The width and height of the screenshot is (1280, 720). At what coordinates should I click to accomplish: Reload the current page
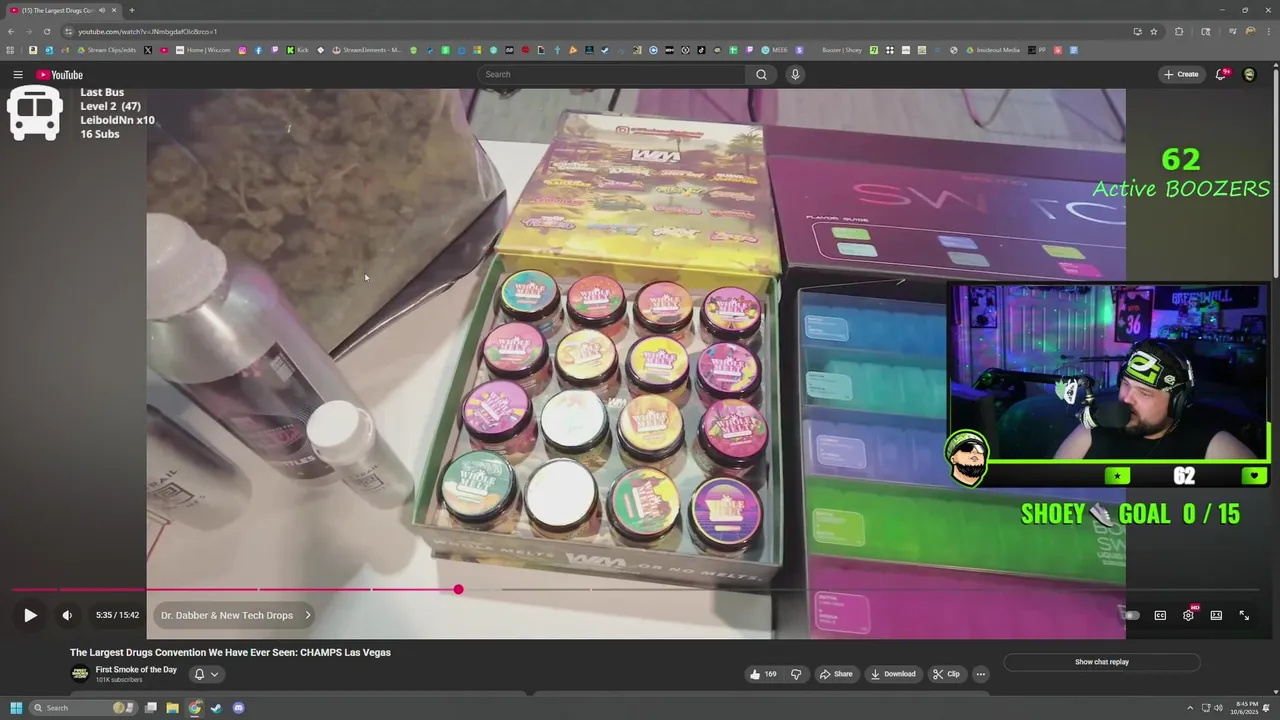coord(47,31)
